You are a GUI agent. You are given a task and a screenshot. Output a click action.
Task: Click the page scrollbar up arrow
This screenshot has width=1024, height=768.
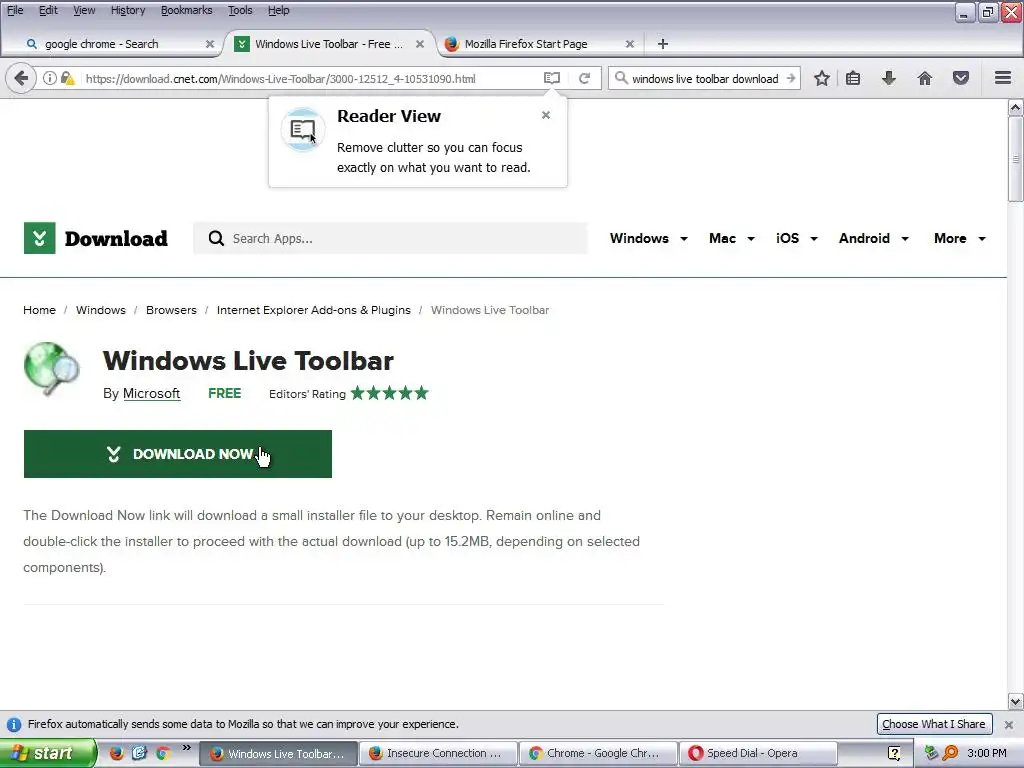(x=1016, y=107)
